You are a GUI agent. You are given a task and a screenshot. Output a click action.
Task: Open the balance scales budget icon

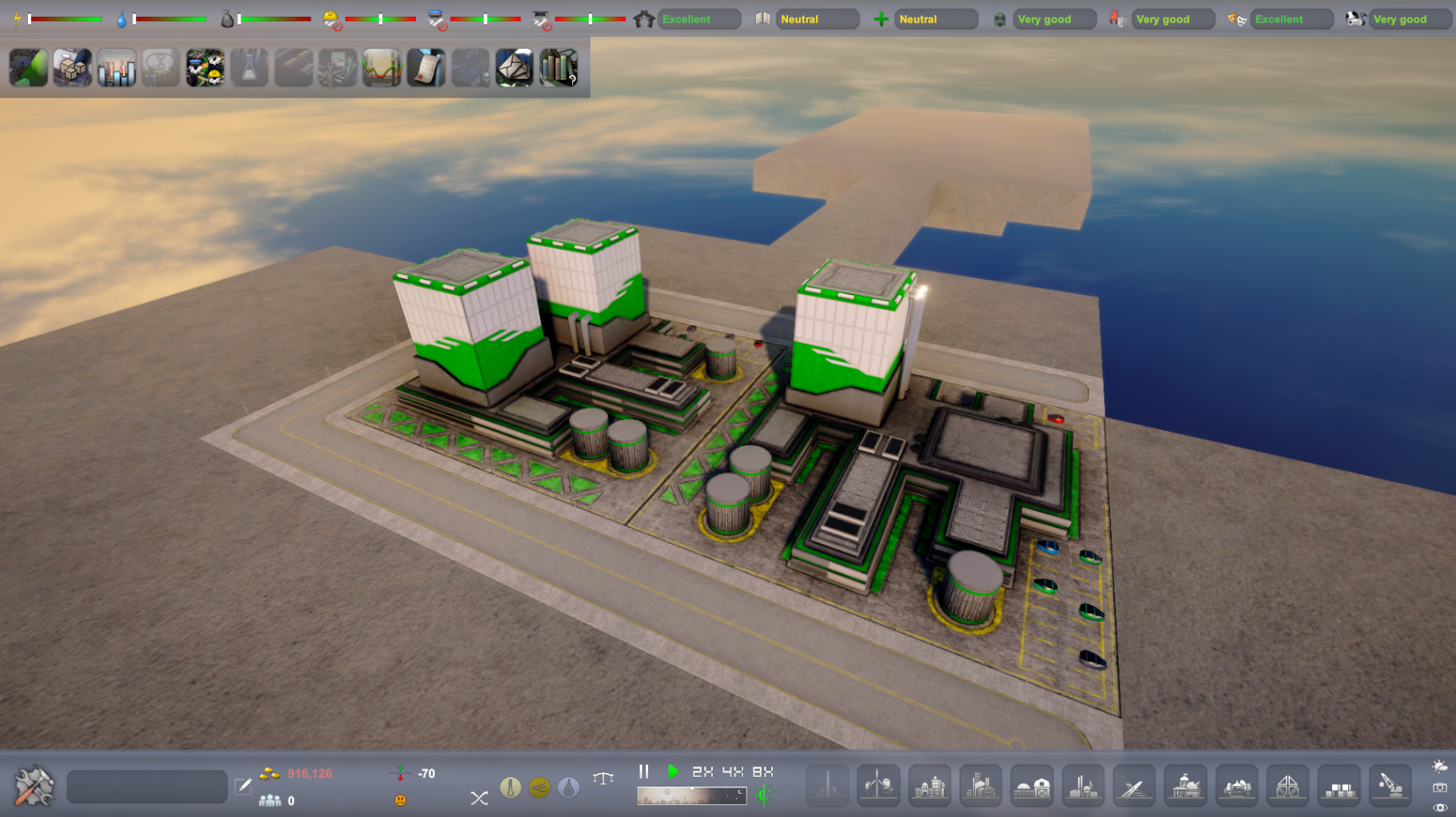[603, 778]
